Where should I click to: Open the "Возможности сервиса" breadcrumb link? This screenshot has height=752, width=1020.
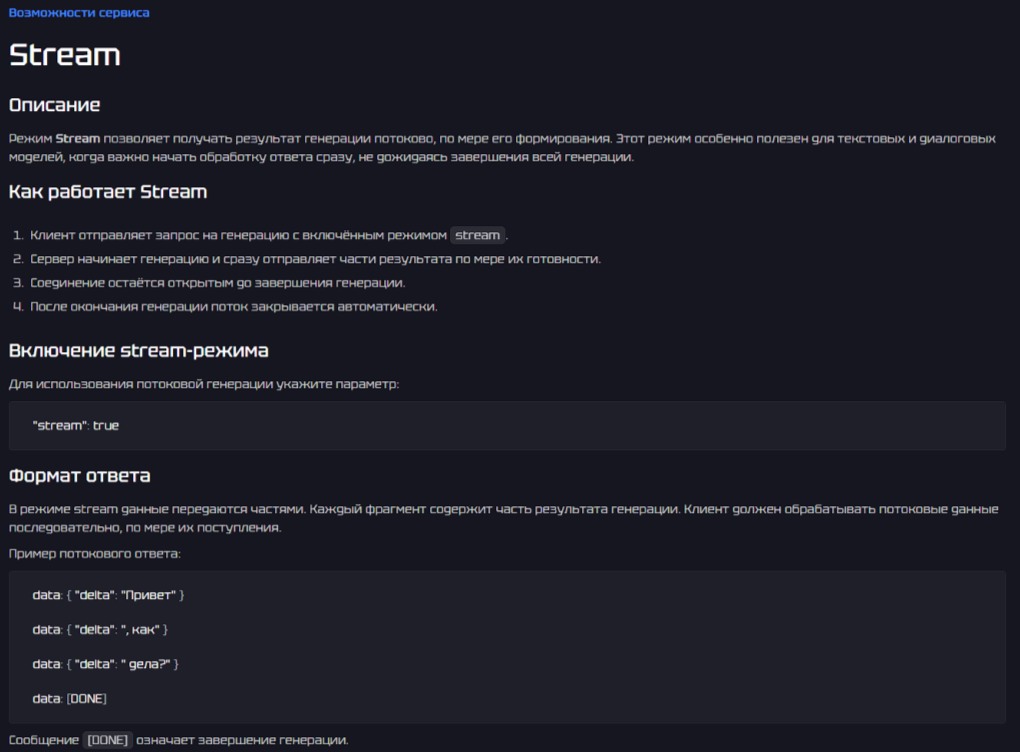coord(79,13)
